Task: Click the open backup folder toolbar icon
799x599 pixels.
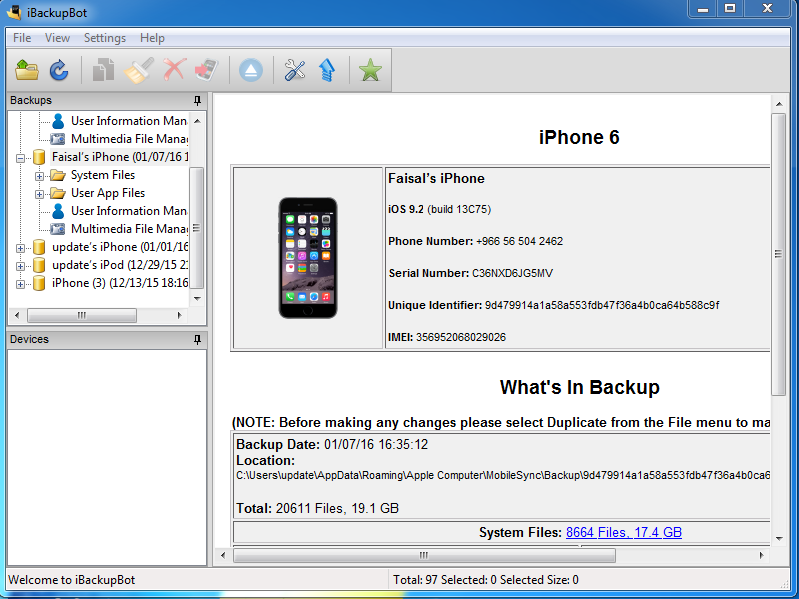Action: (27, 70)
